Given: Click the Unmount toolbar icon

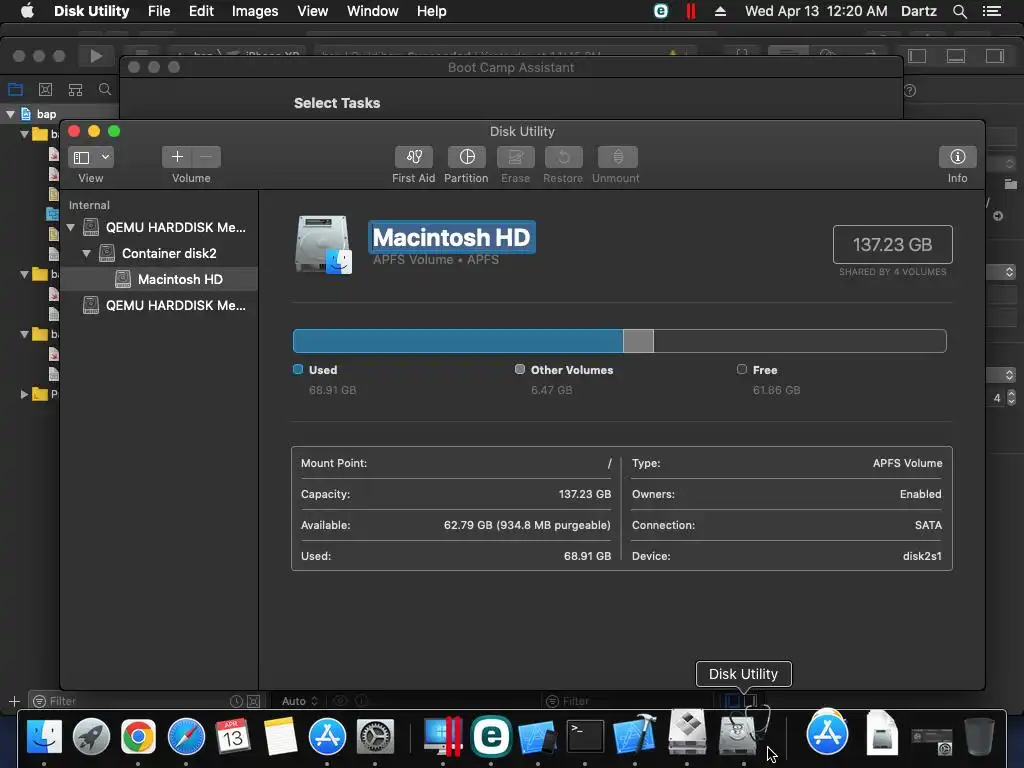Looking at the screenshot, I should (616, 157).
